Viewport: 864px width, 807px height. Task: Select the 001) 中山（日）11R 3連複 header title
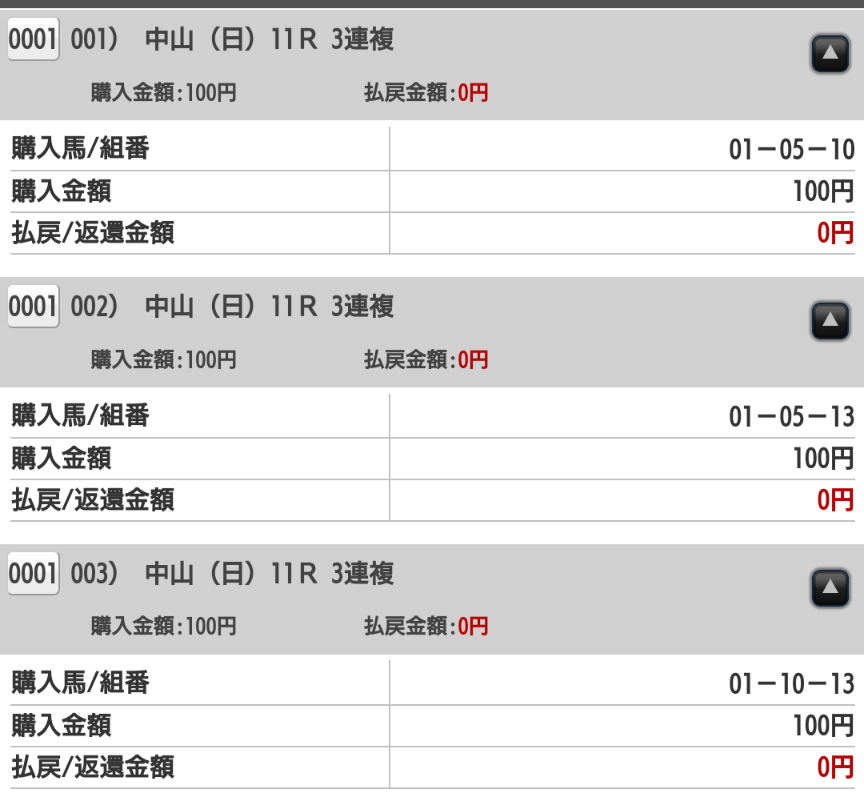232,40
